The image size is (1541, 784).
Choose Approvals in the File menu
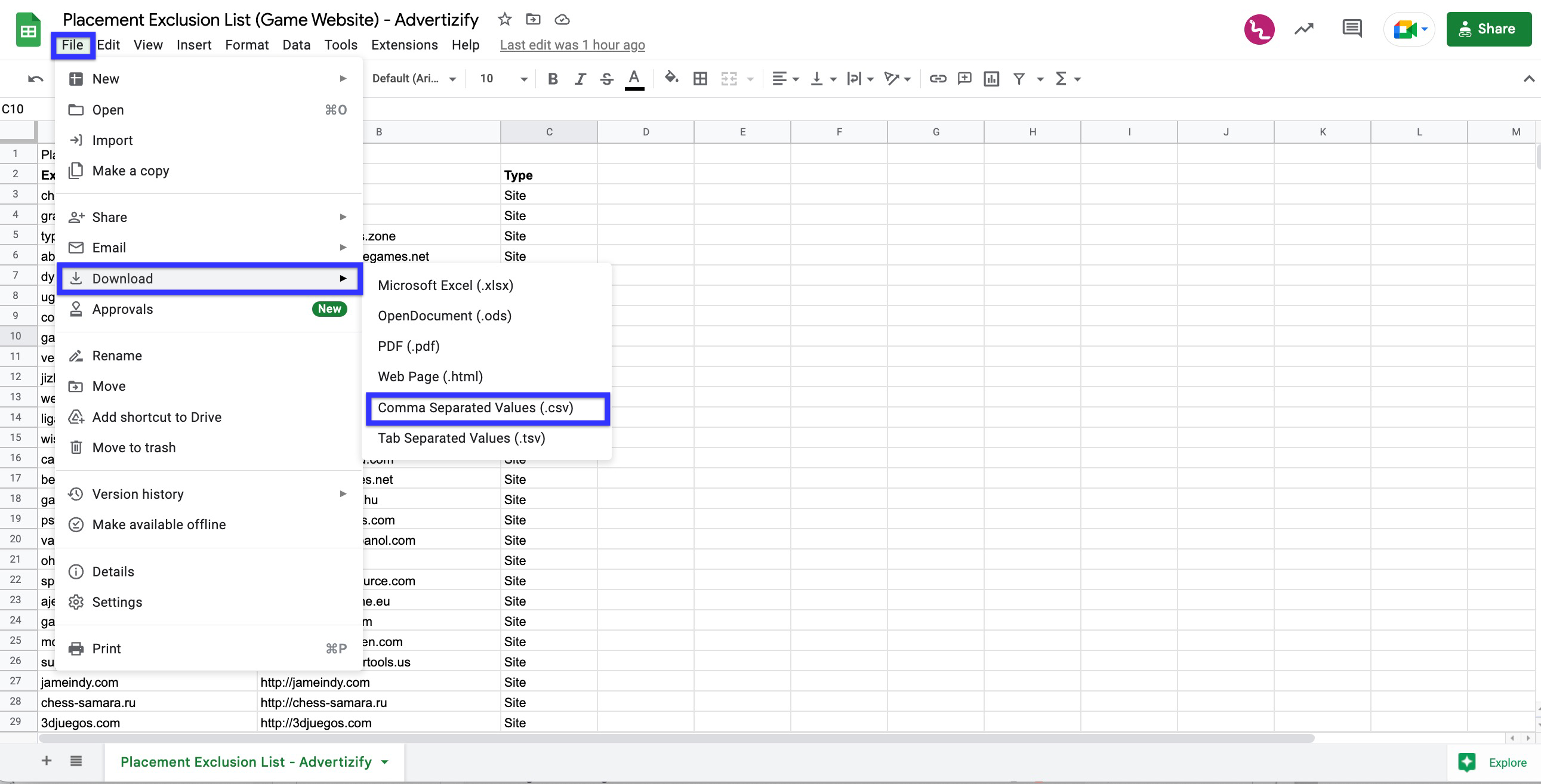click(x=208, y=309)
